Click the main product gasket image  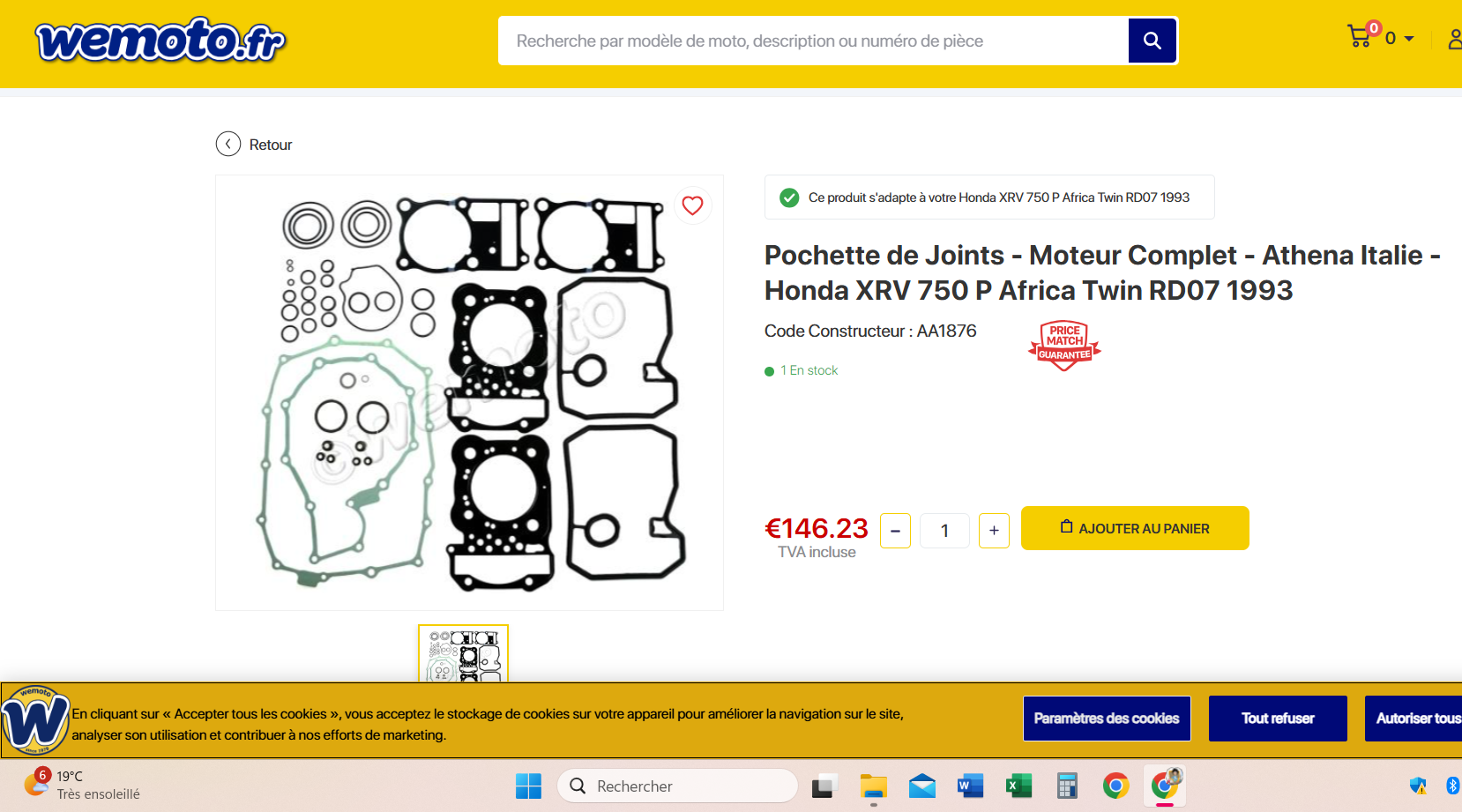(x=469, y=392)
